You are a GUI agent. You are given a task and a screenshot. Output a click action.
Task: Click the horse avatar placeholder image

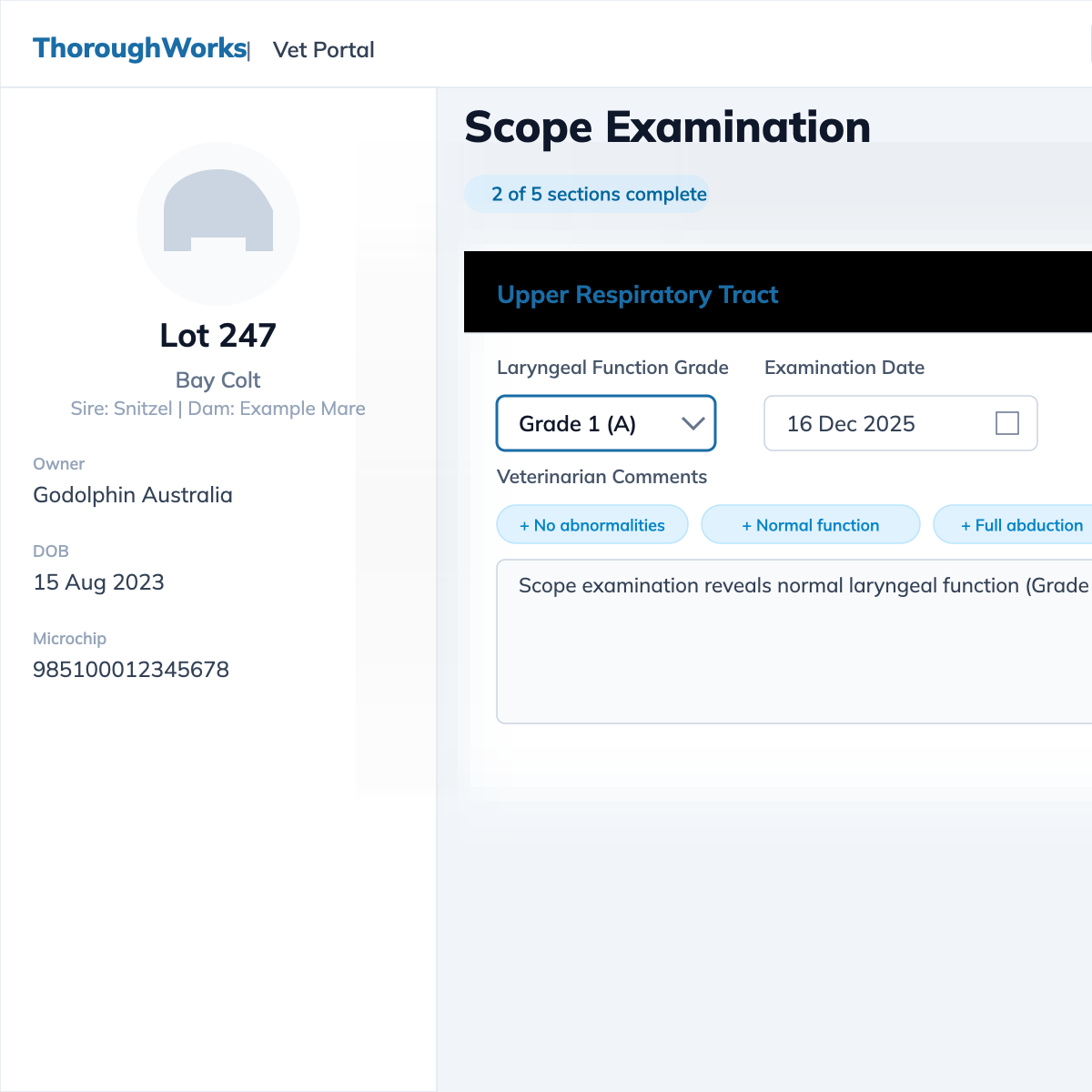tap(217, 223)
